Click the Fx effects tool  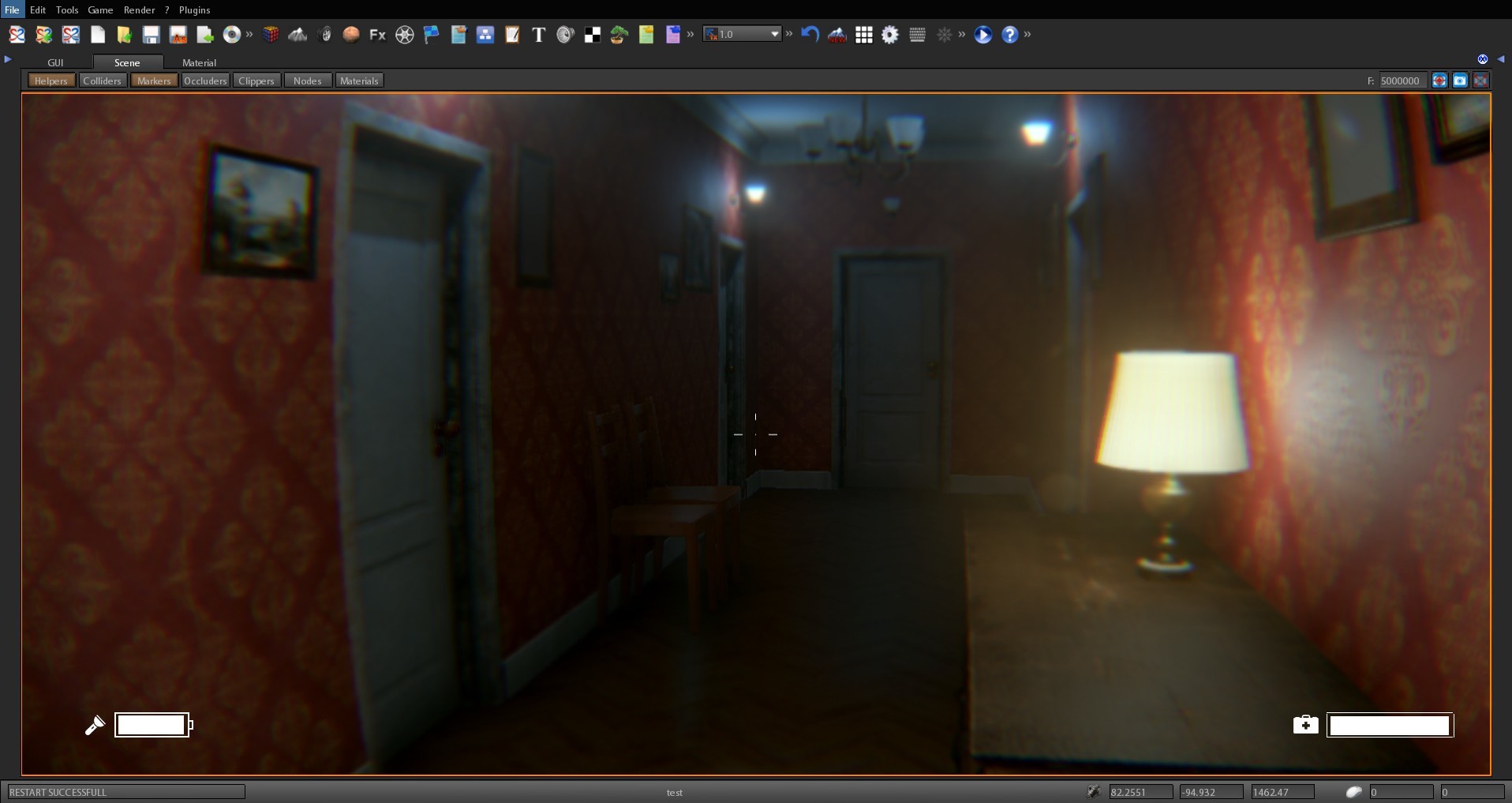click(x=377, y=34)
